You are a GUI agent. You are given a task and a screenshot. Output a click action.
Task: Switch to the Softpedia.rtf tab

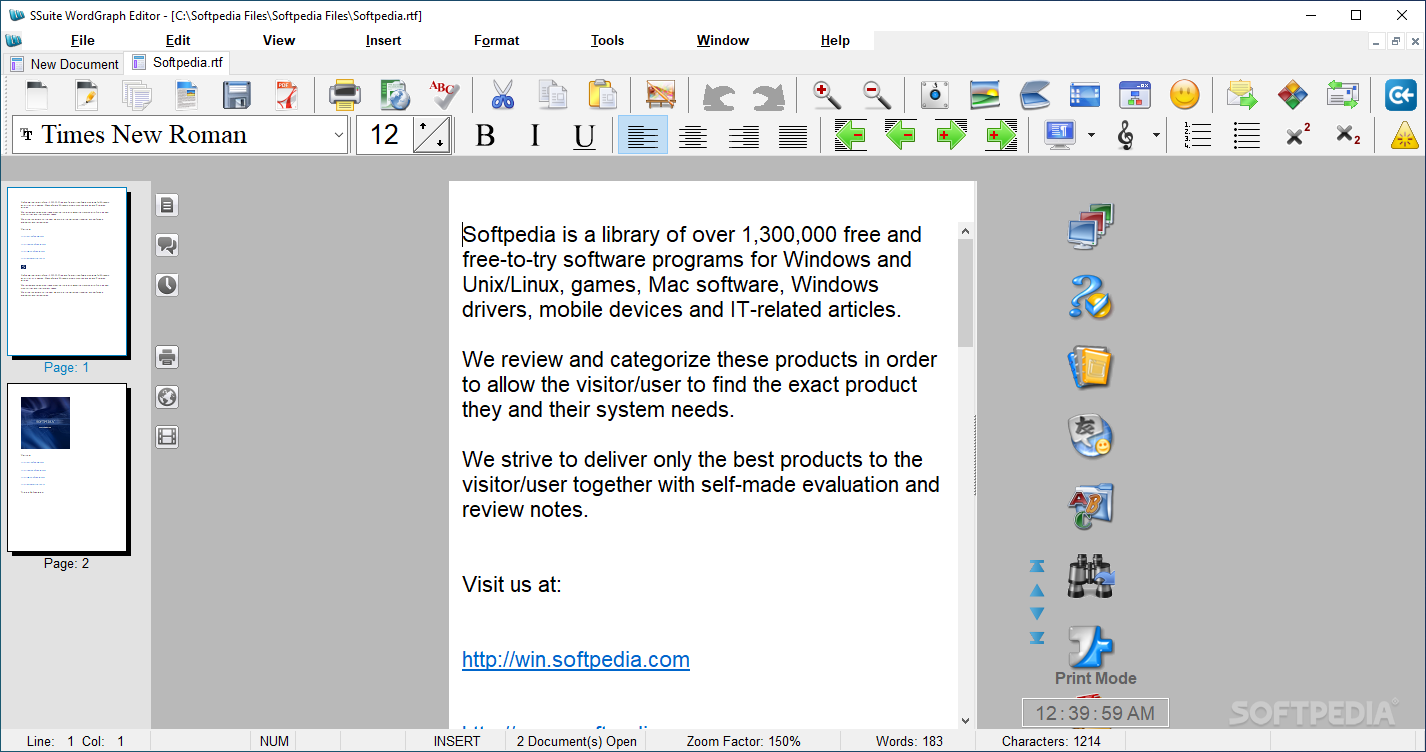click(177, 62)
